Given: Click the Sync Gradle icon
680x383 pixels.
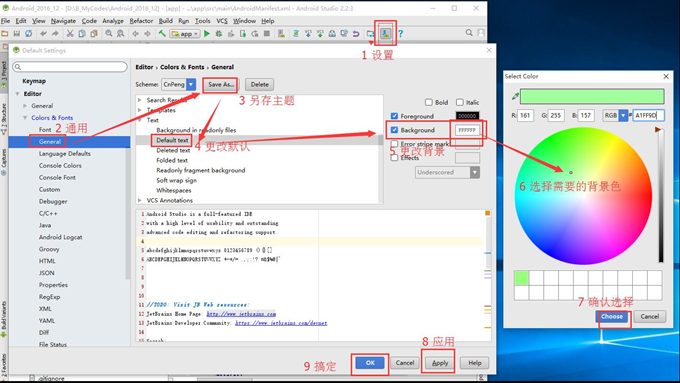Looking at the screenshot, I should point(296,33).
